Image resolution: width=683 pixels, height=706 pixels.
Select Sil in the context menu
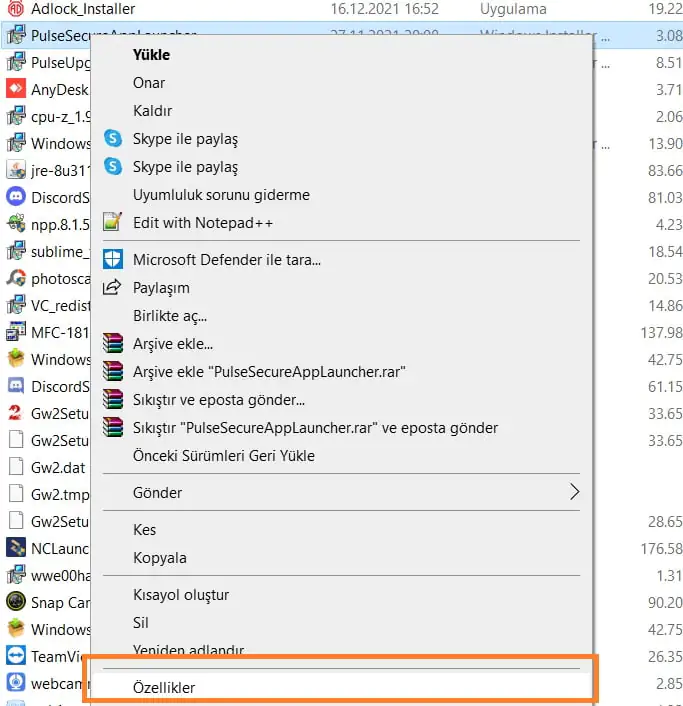pyautogui.click(x=341, y=623)
